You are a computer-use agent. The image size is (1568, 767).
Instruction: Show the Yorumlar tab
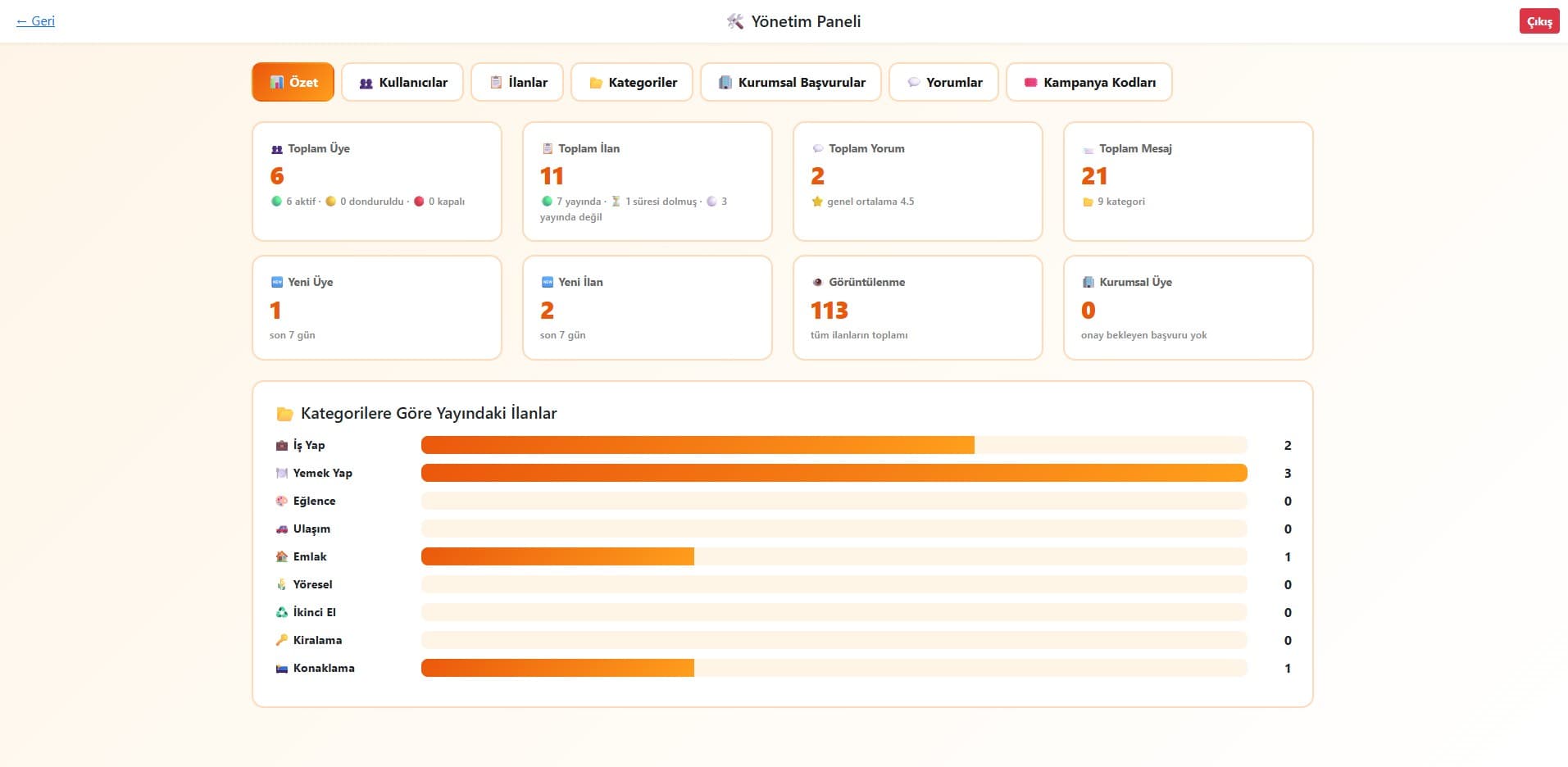pos(943,82)
